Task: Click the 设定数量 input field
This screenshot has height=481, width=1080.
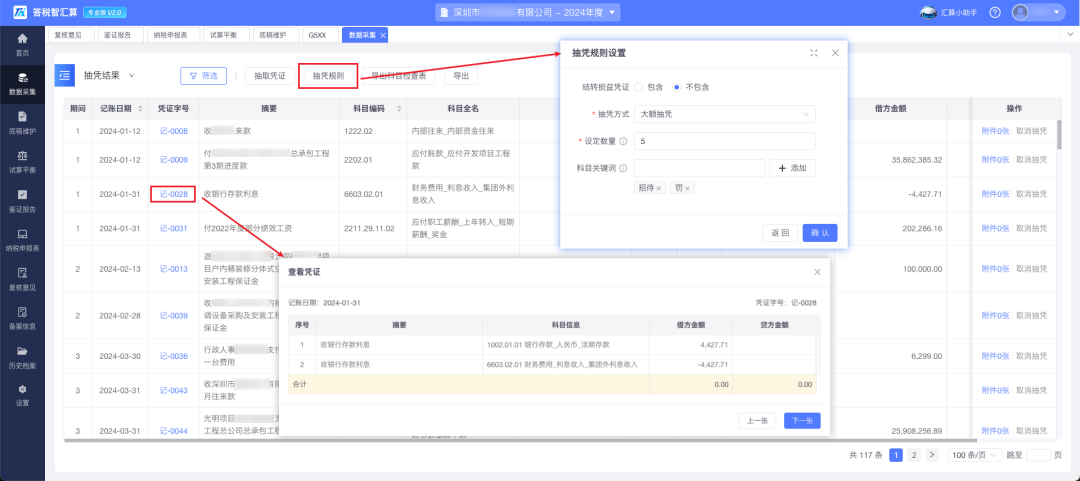Action: pos(725,141)
